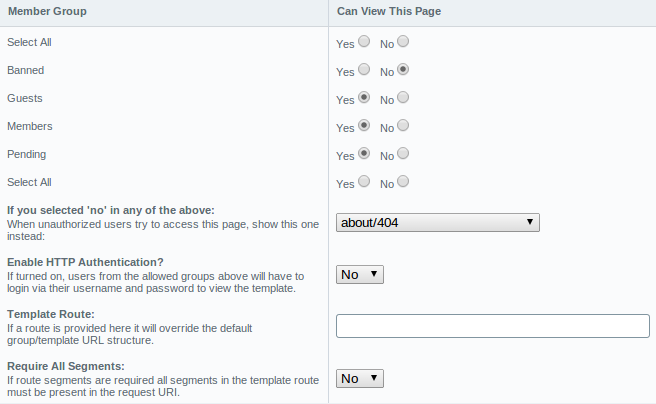
Task: Expand the Enable HTTP Authentication dropdown
Action: (x=360, y=274)
